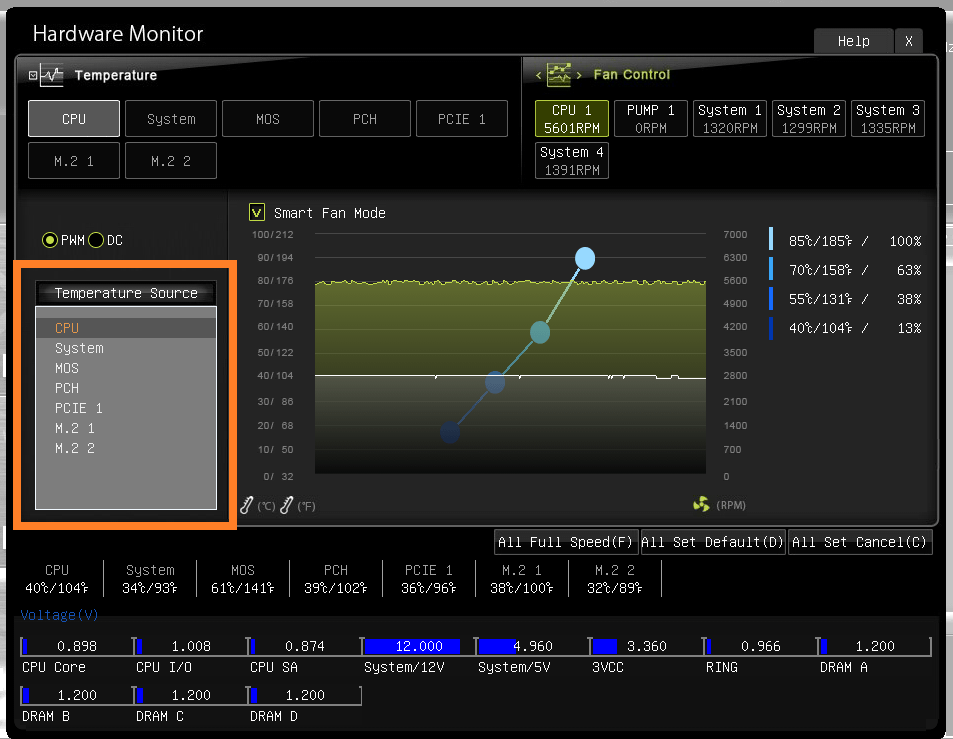This screenshot has width=953, height=739.
Task: Choose the CPU 1 fan button
Action: [x=571, y=119]
